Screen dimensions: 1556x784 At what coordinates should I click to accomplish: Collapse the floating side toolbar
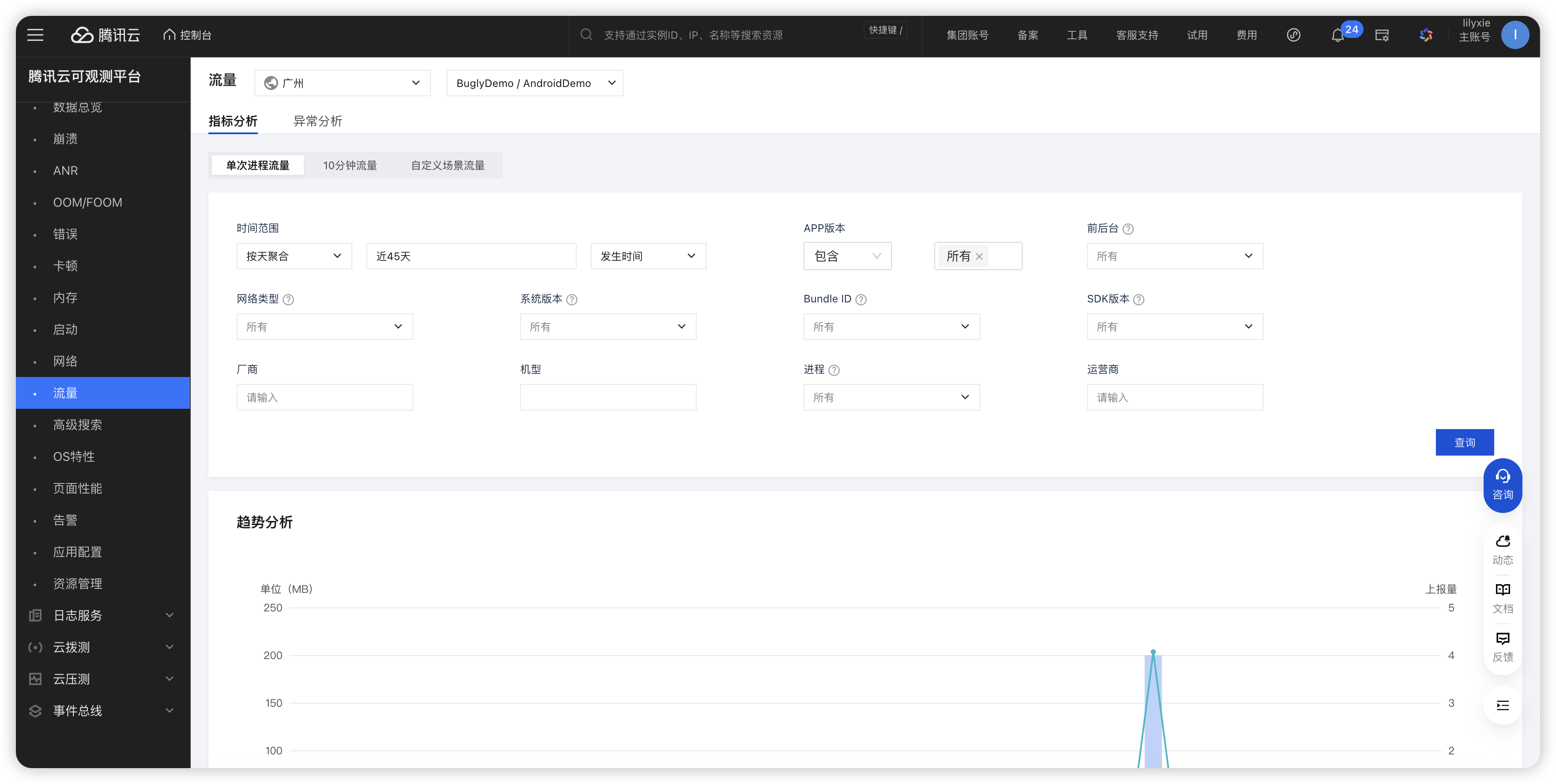[x=1502, y=705]
